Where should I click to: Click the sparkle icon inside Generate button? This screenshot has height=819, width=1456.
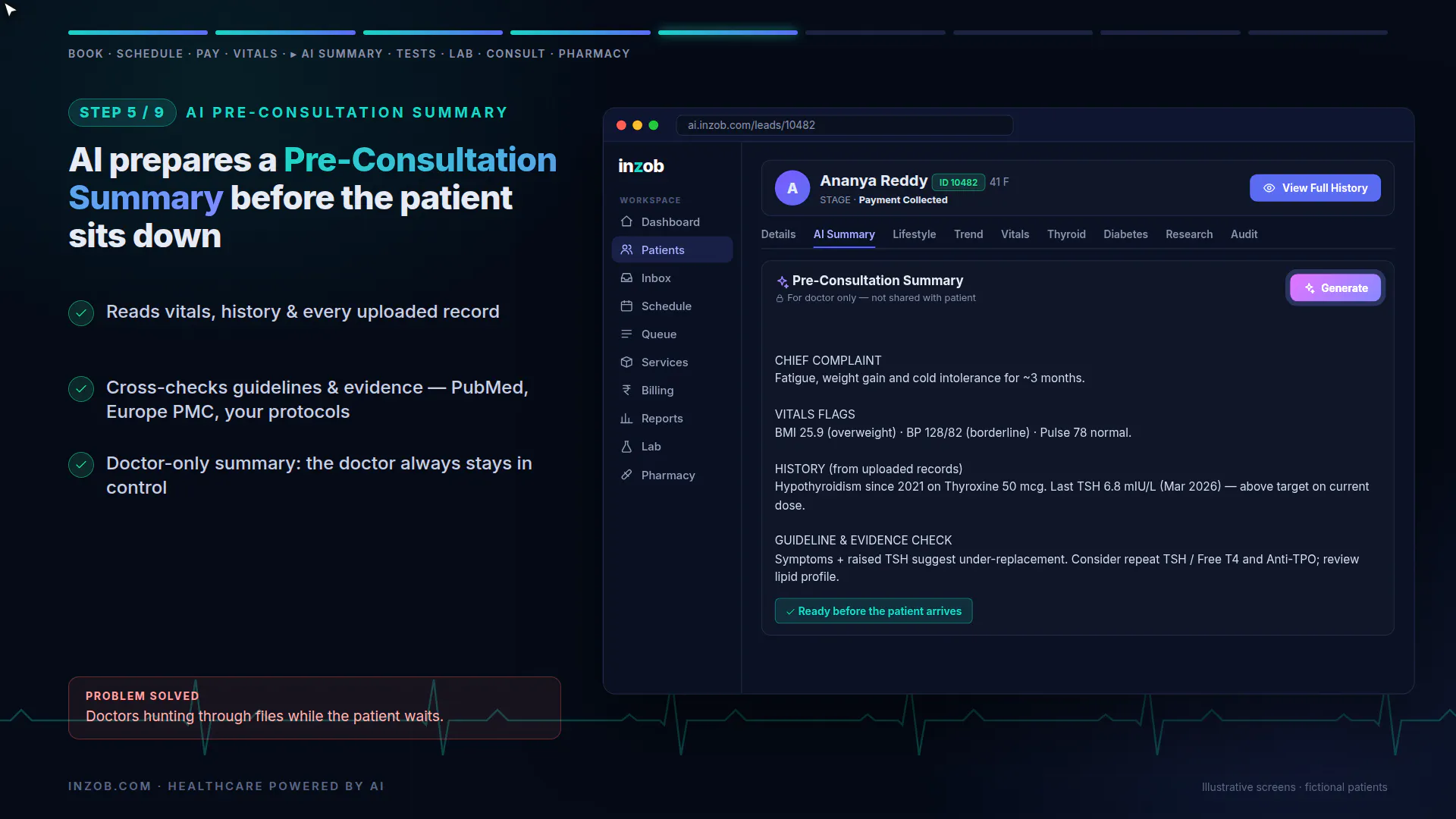point(1310,288)
